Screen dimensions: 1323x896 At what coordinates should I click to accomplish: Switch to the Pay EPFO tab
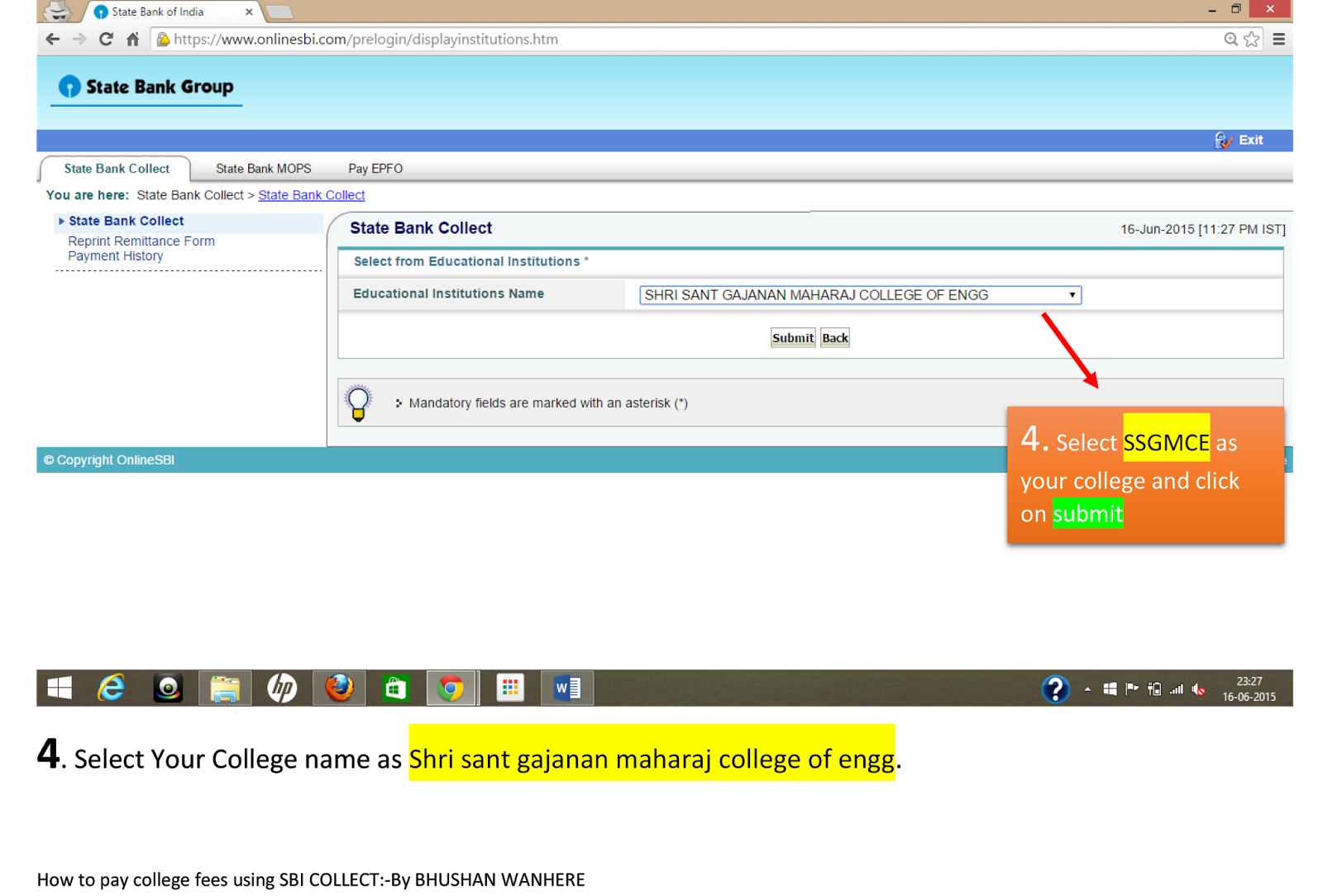click(x=374, y=169)
